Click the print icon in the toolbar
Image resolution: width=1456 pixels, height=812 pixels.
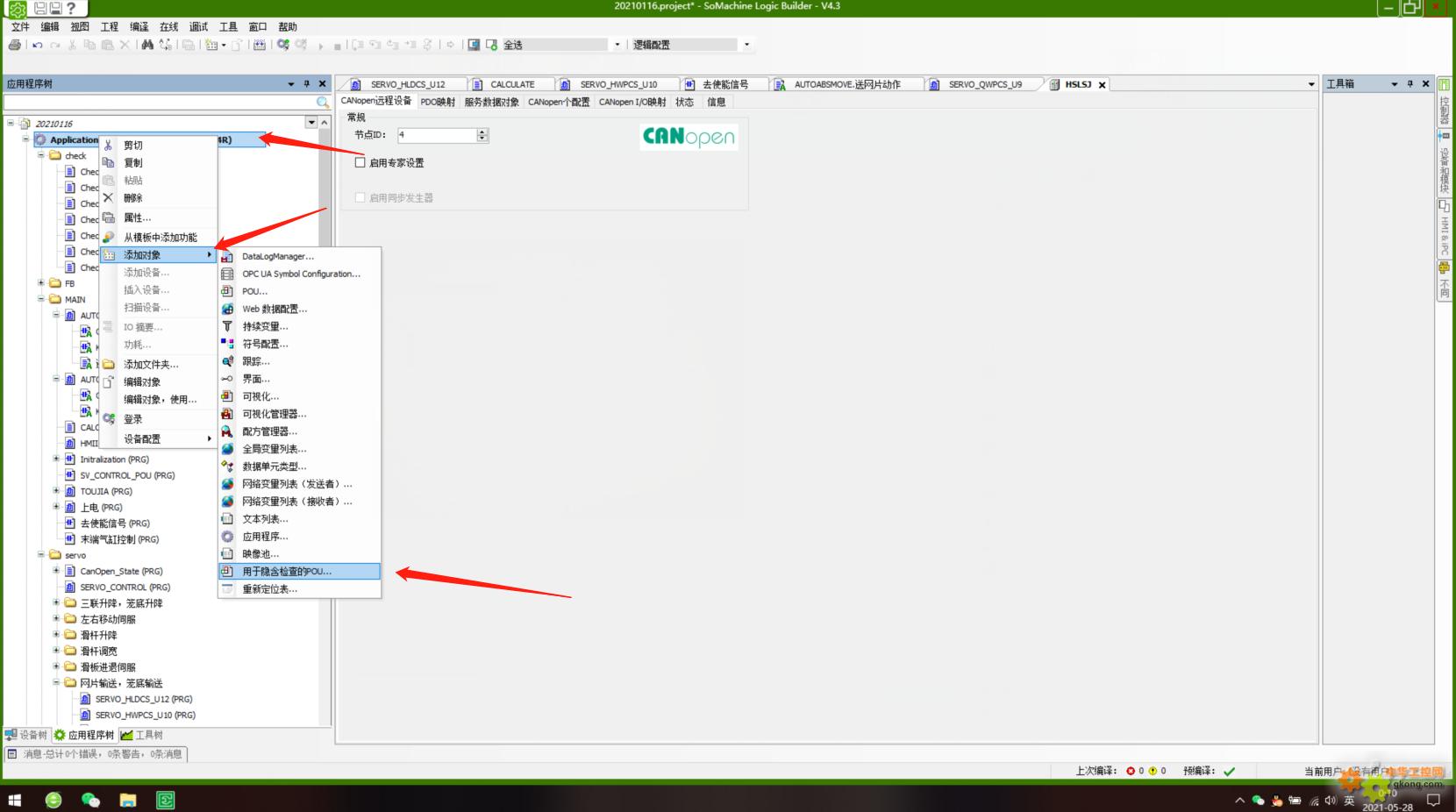[x=15, y=45]
